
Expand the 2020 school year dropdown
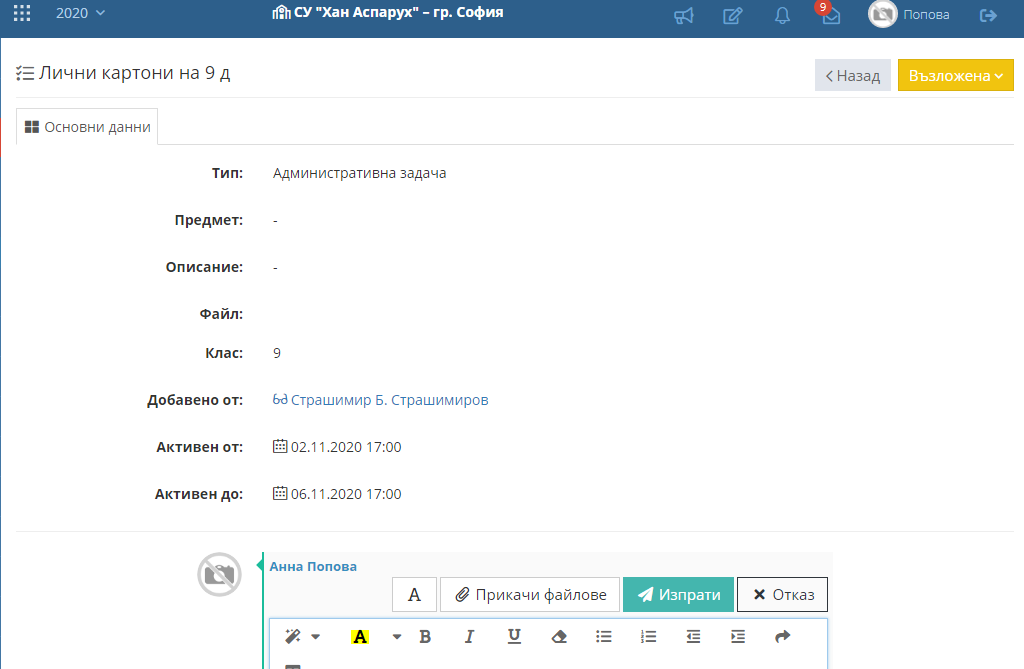click(80, 14)
